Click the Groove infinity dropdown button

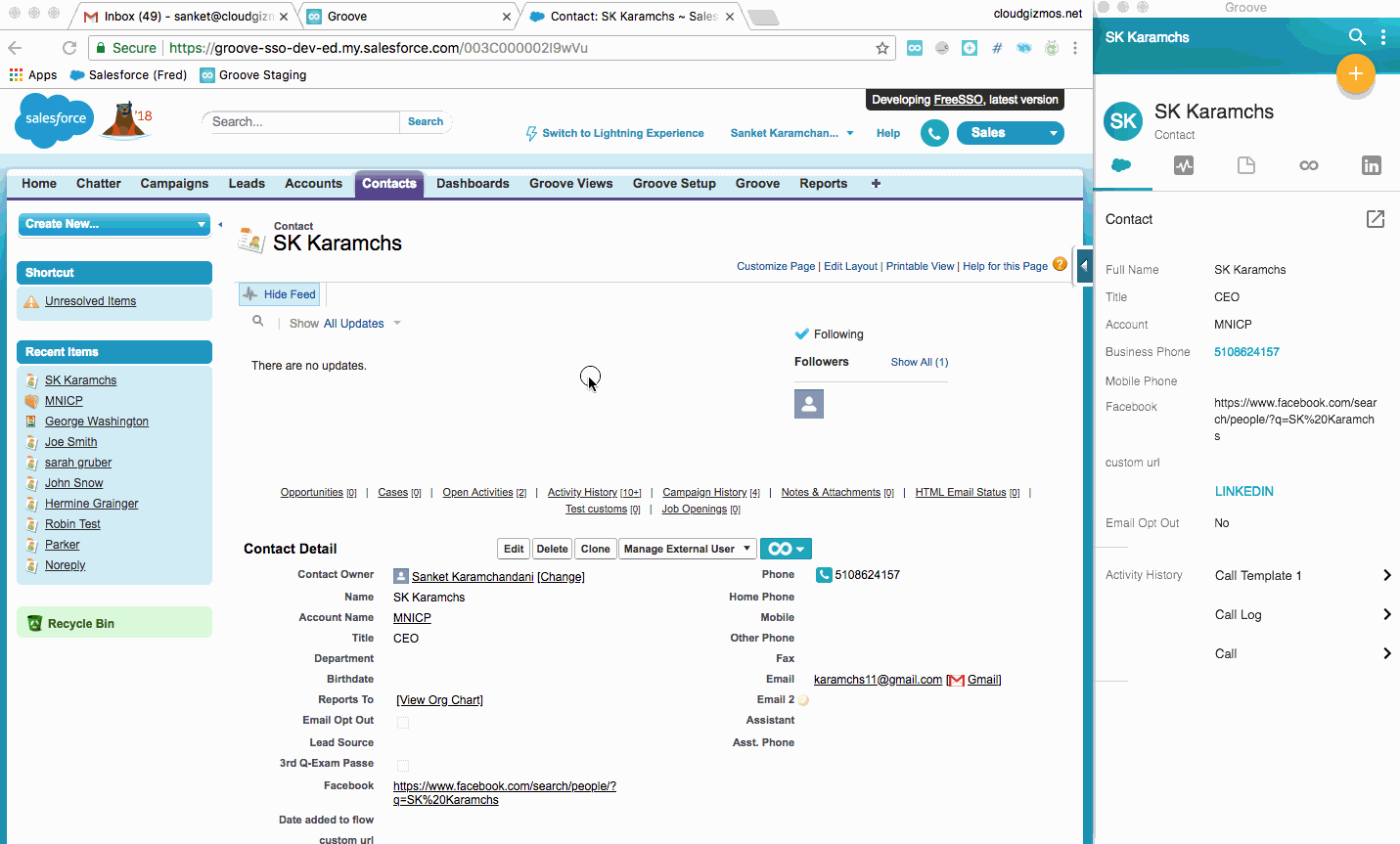coord(786,549)
